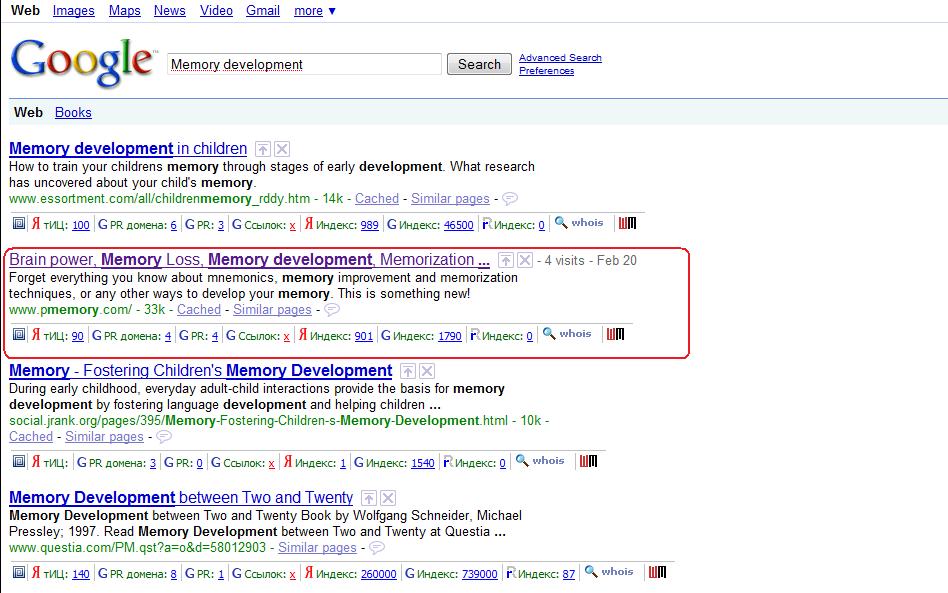The height and width of the screenshot is (593, 948).
Task: Click G Индекс value 1540
Action: pyautogui.click(x=423, y=463)
